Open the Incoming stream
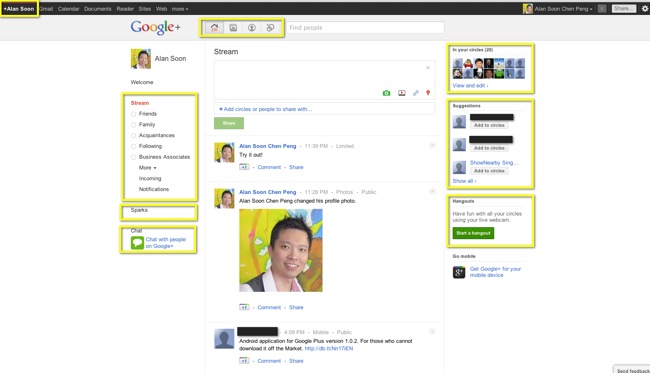Screen dimensions: 650x373 [150, 178]
